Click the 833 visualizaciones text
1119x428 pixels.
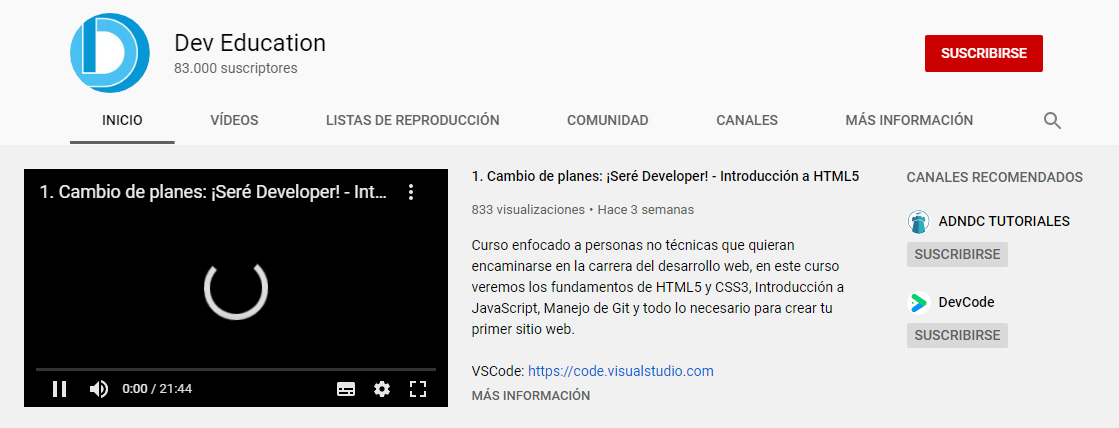[528, 210]
